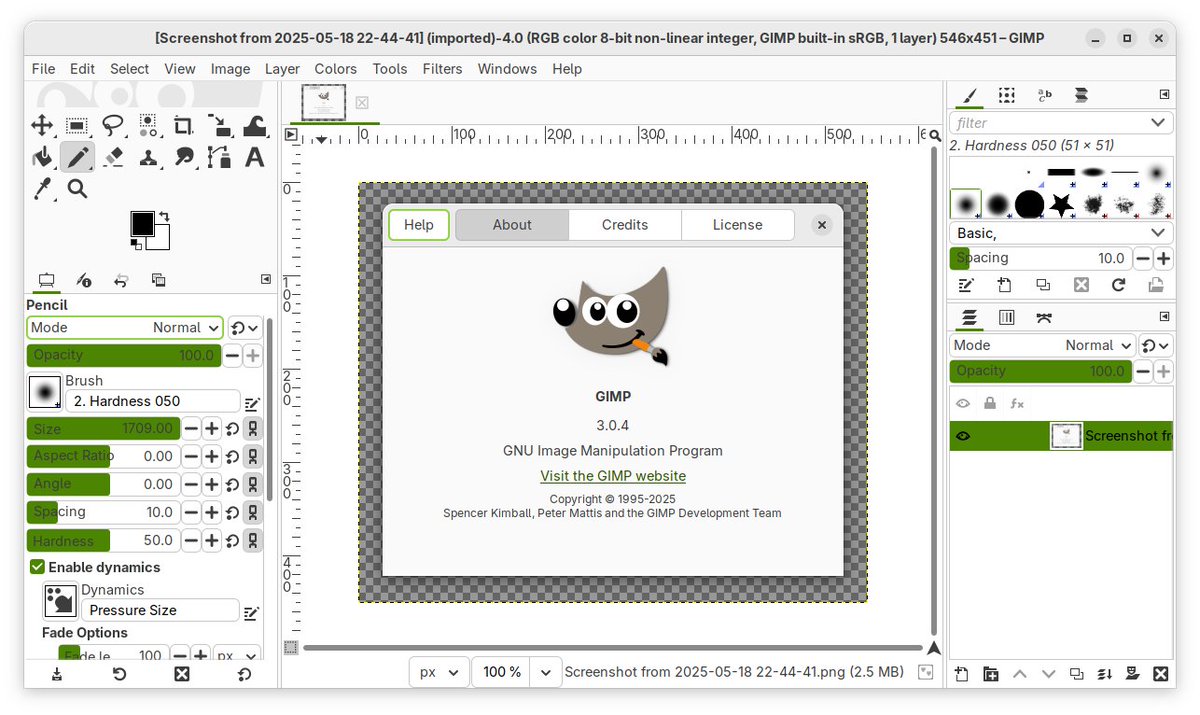Select the Move tool
This screenshot has height=715, width=1200.
coord(41,125)
